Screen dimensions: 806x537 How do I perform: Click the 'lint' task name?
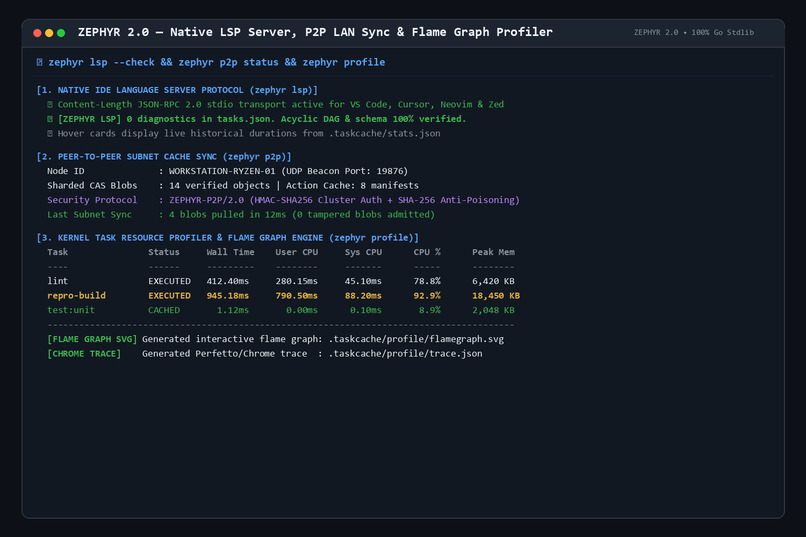coord(58,281)
